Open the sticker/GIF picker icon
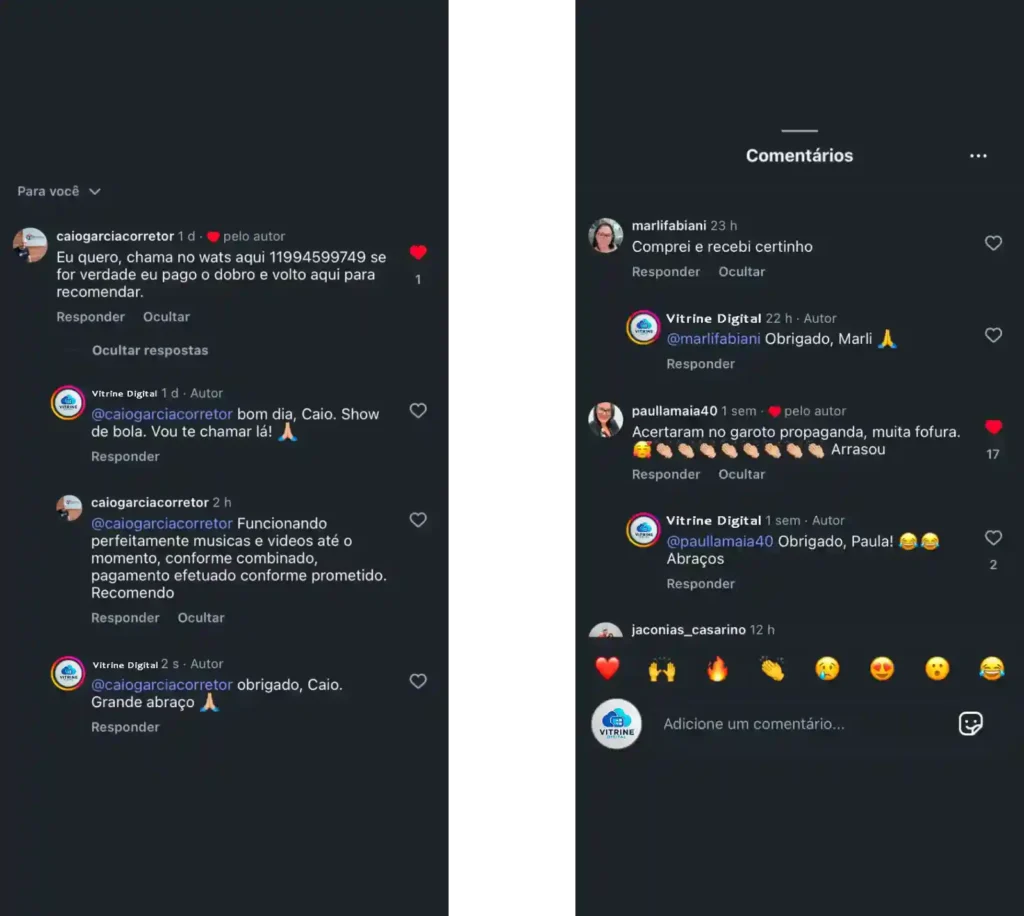Screen dimensions: 1024x916 click(970, 724)
